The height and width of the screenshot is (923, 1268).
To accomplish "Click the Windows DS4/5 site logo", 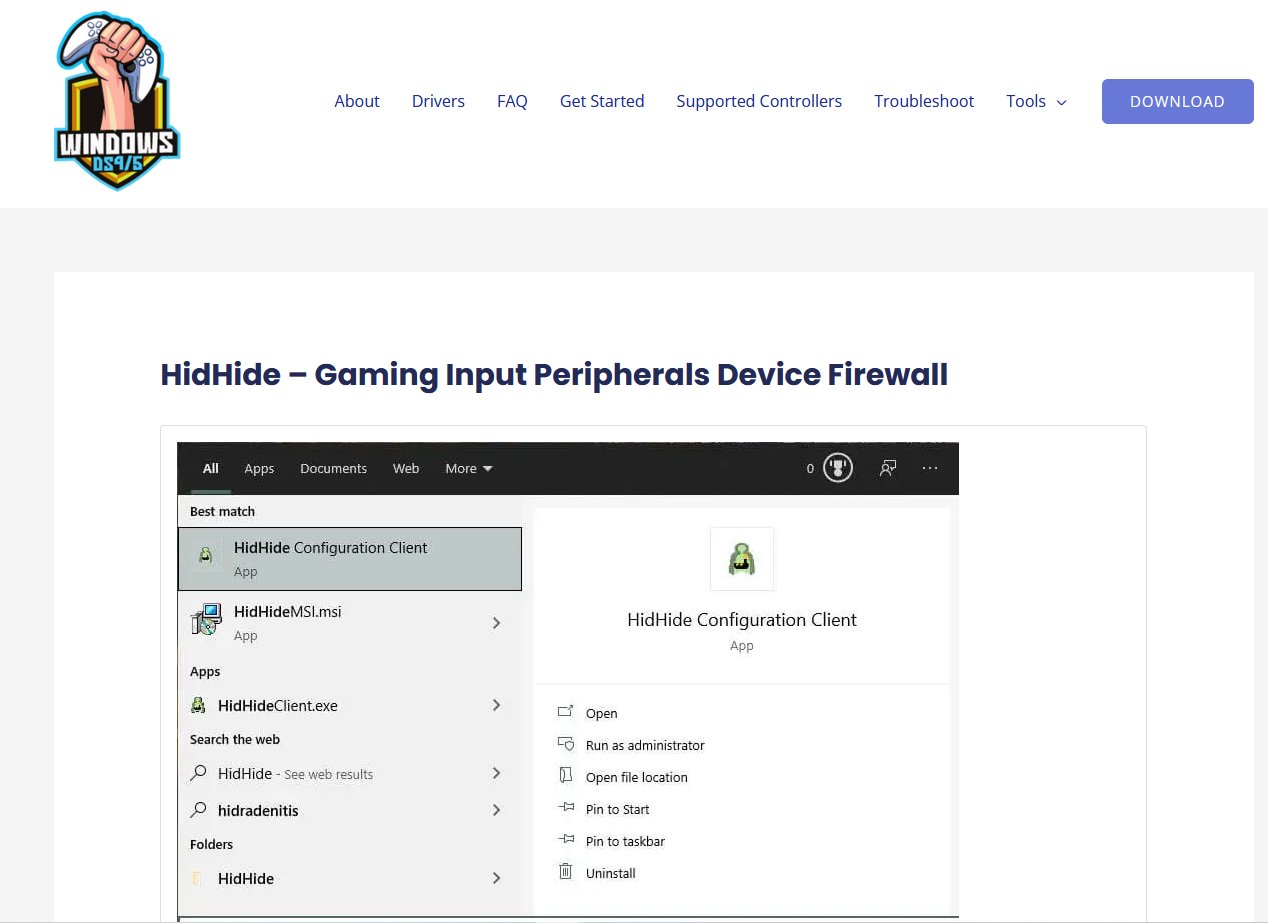I will click(117, 101).
